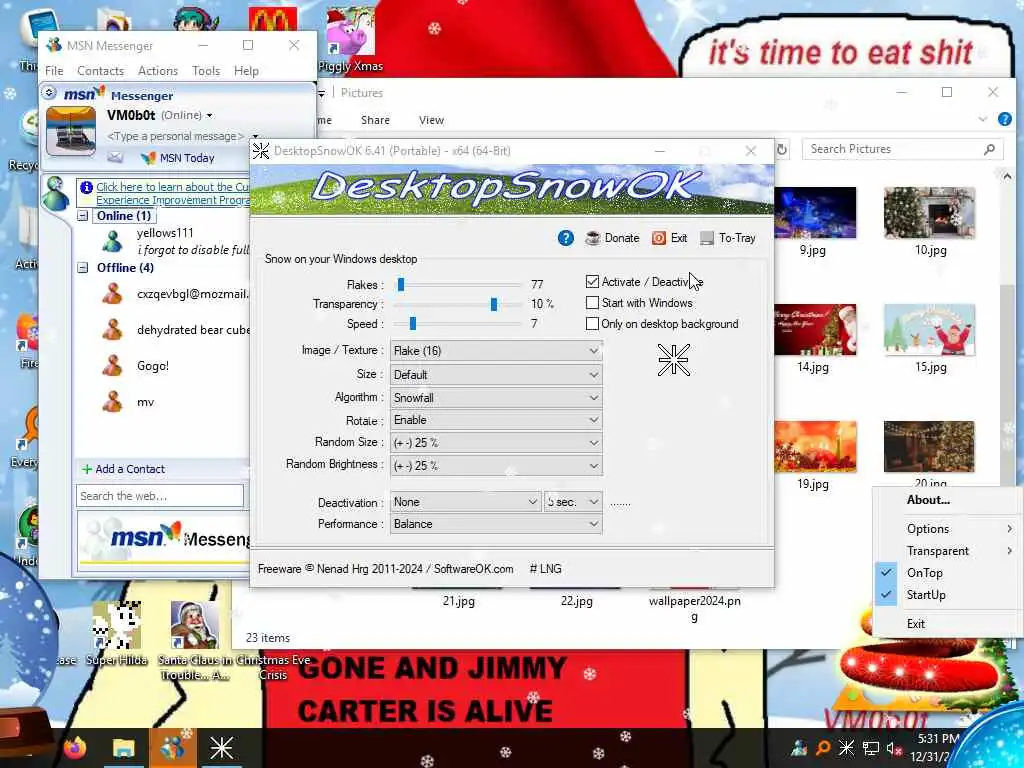
Task: Click the Search Pictures field
Action: [x=902, y=150]
